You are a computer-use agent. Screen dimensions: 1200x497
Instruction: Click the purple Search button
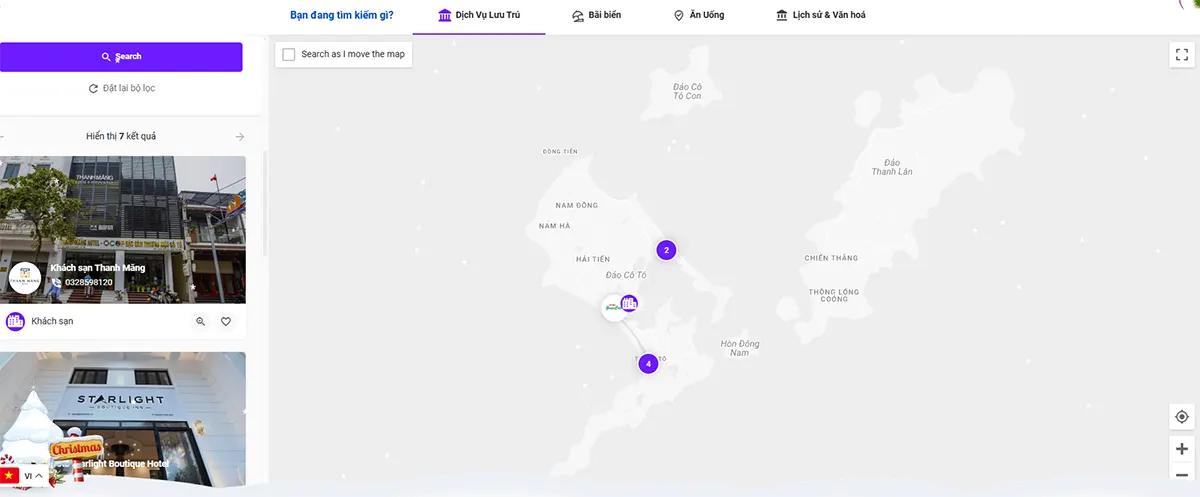[121, 57]
